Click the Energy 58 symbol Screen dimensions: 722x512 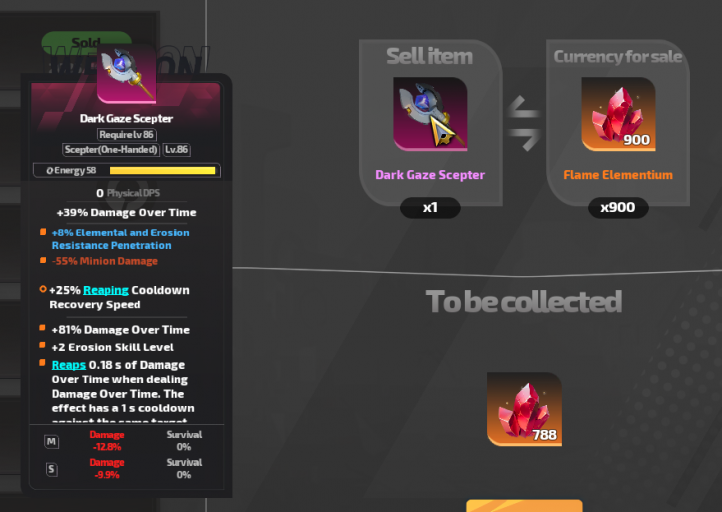click(x=50, y=171)
